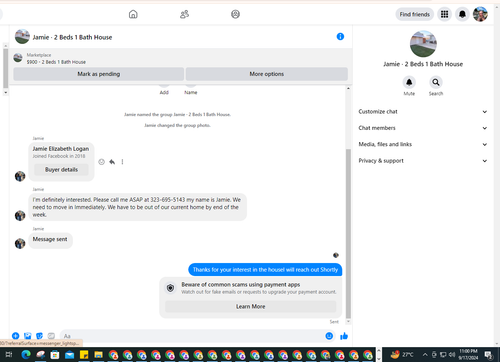
Task: Expand Media, files and links section
Action: (x=423, y=144)
